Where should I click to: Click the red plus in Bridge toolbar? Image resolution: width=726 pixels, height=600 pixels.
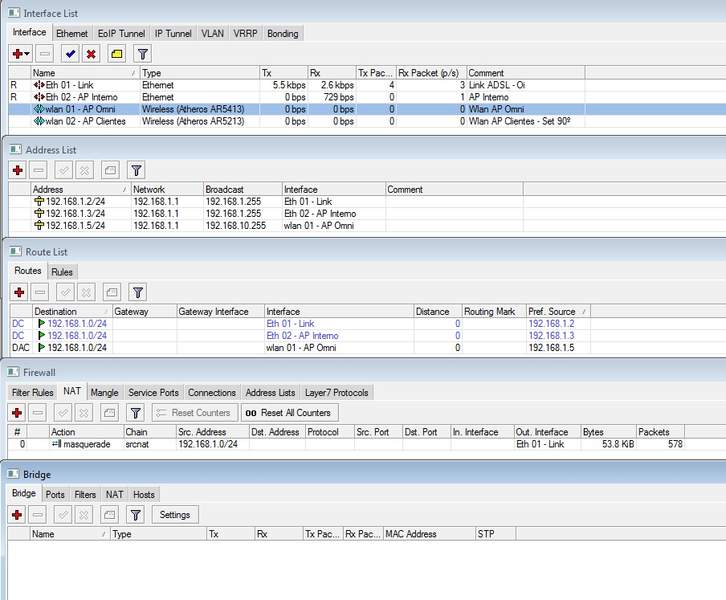[18, 514]
